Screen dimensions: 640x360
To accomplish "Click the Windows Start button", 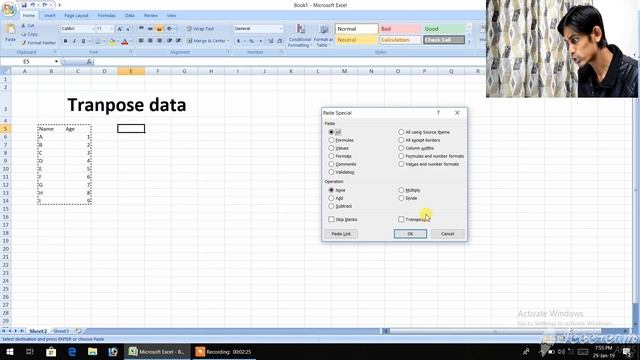I will [x=10, y=351].
